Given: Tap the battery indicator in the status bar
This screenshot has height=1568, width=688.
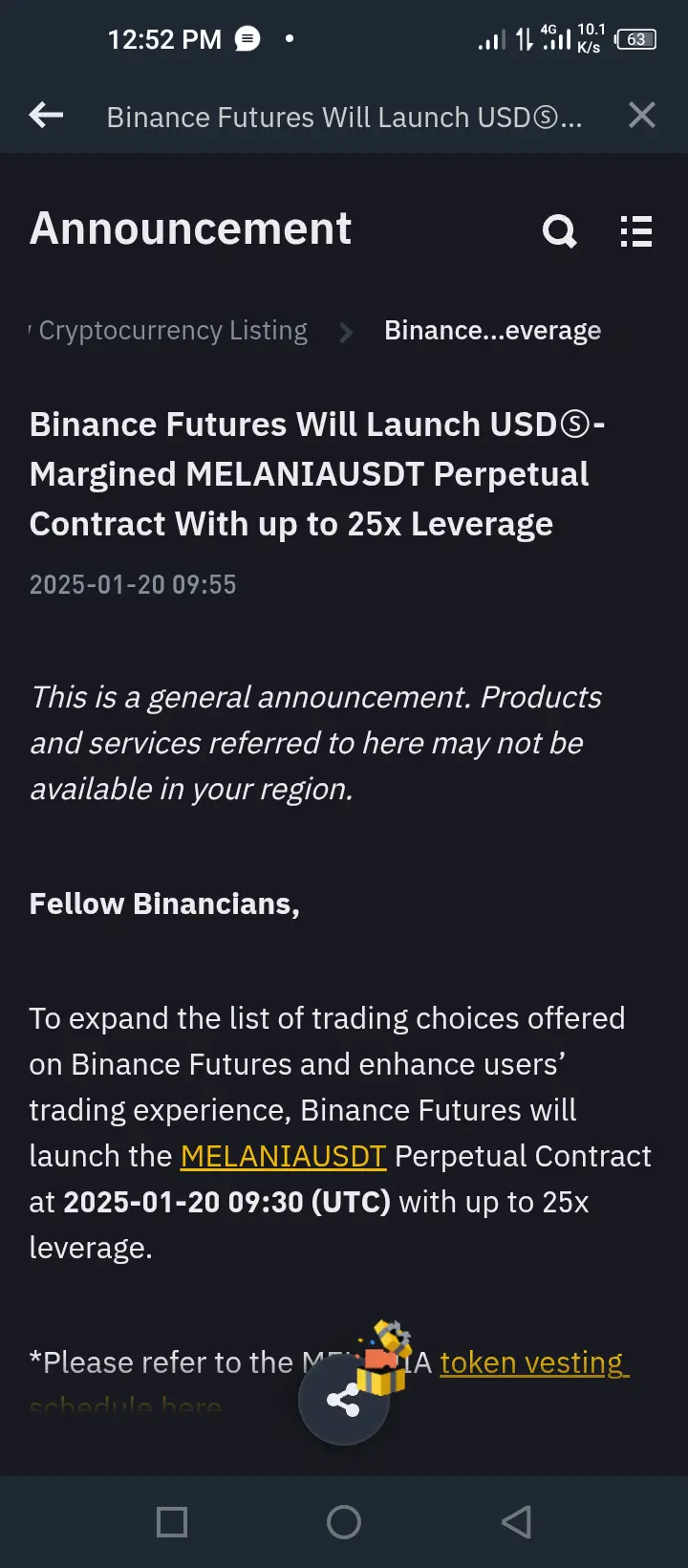Looking at the screenshot, I should click(635, 39).
